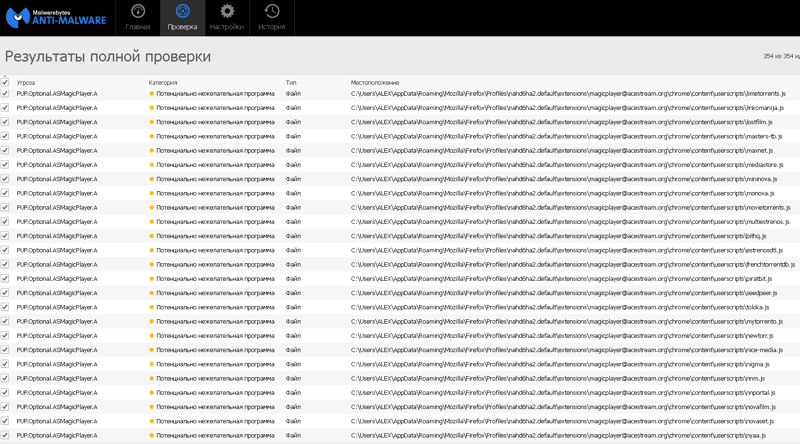Click the Результаты полной проверки heading
Screen dimensions: 800x444
(108, 56)
